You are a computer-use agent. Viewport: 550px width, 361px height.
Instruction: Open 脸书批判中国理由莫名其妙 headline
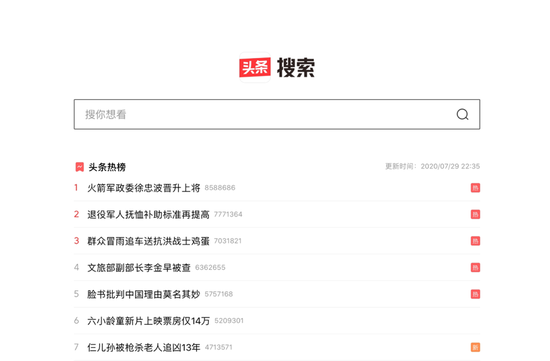143,294
